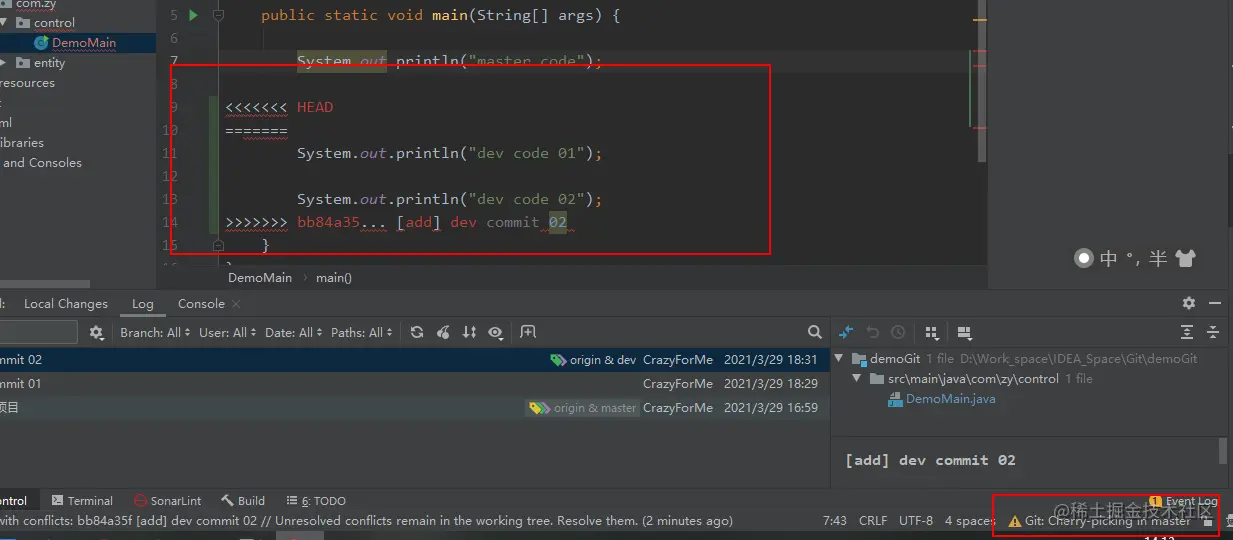1233x540 pixels.
Task: Click the history clock icon in details pane
Action: (898, 332)
